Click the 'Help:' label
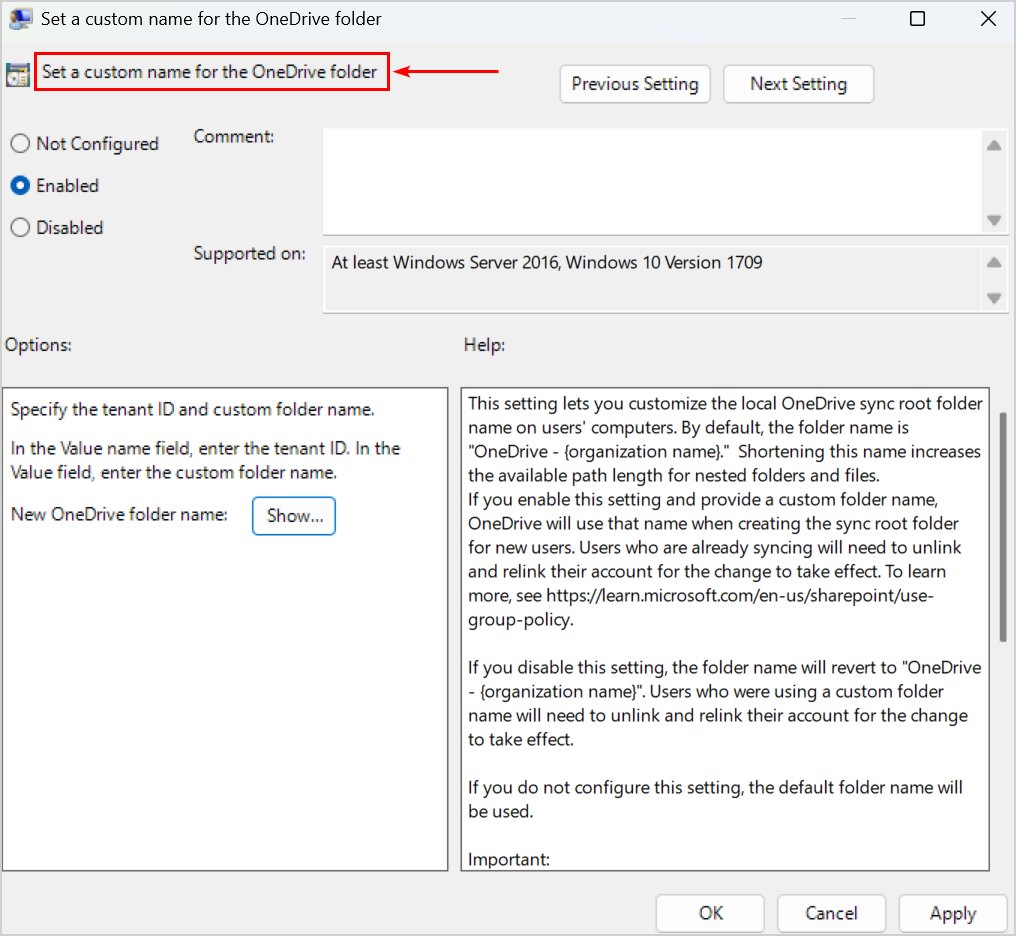The width and height of the screenshot is (1016, 936). (x=484, y=345)
